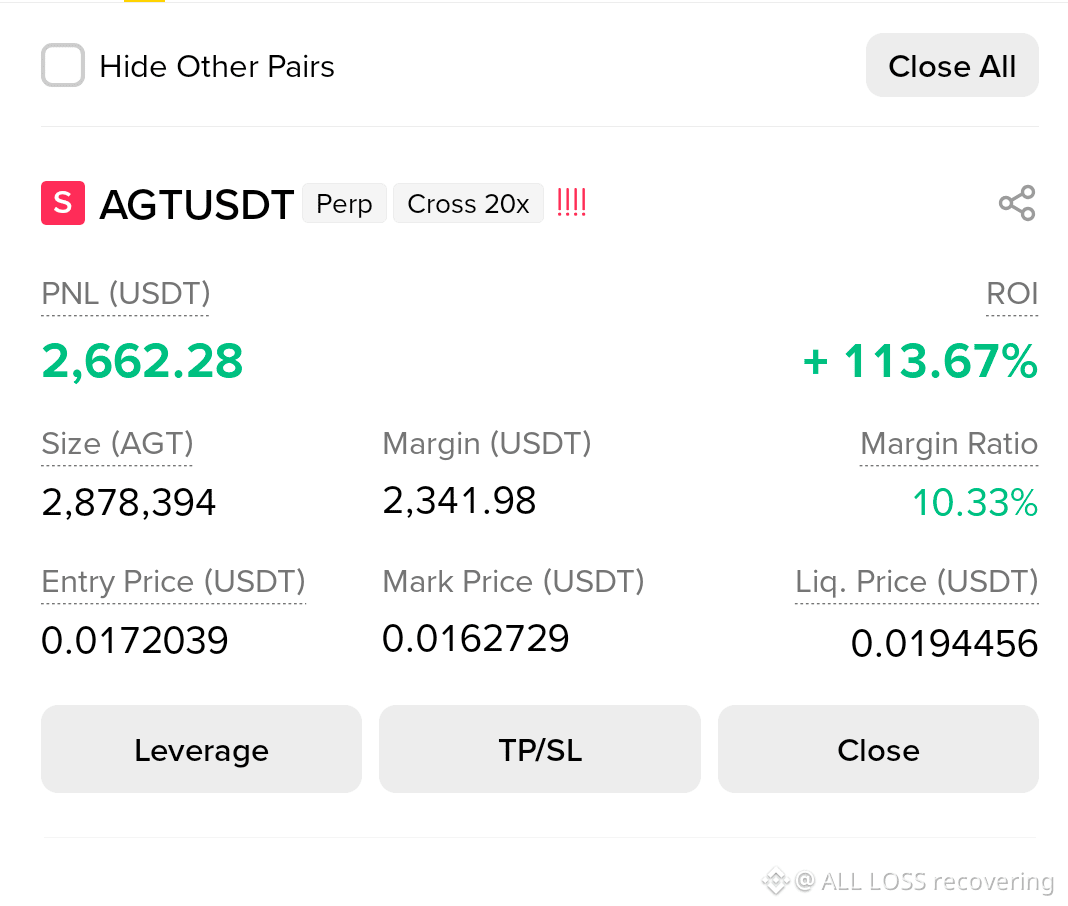This screenshot has width=1068, height=906.
Task: Tap the Entry Price (USDT) label
Action: (x=173, y=582)
